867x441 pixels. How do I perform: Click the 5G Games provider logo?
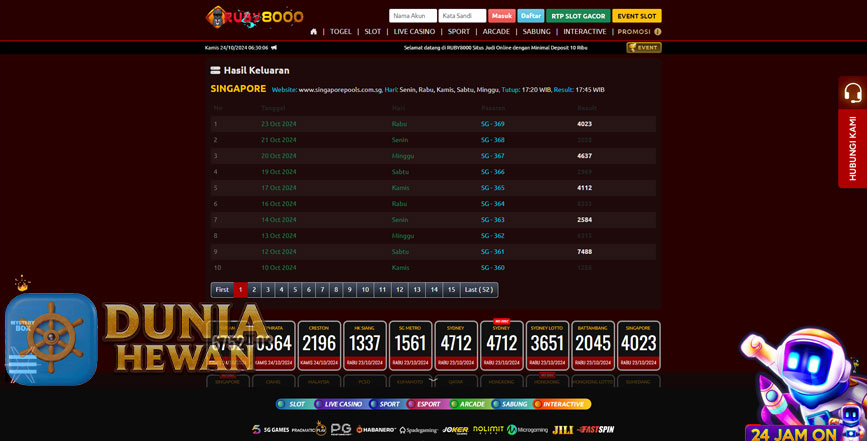pos(270,429)
